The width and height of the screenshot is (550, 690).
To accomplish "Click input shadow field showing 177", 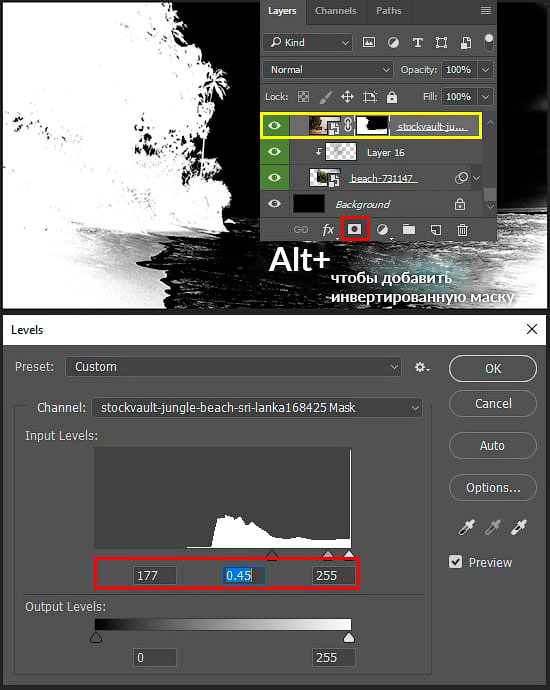I will tap(155, 575).
